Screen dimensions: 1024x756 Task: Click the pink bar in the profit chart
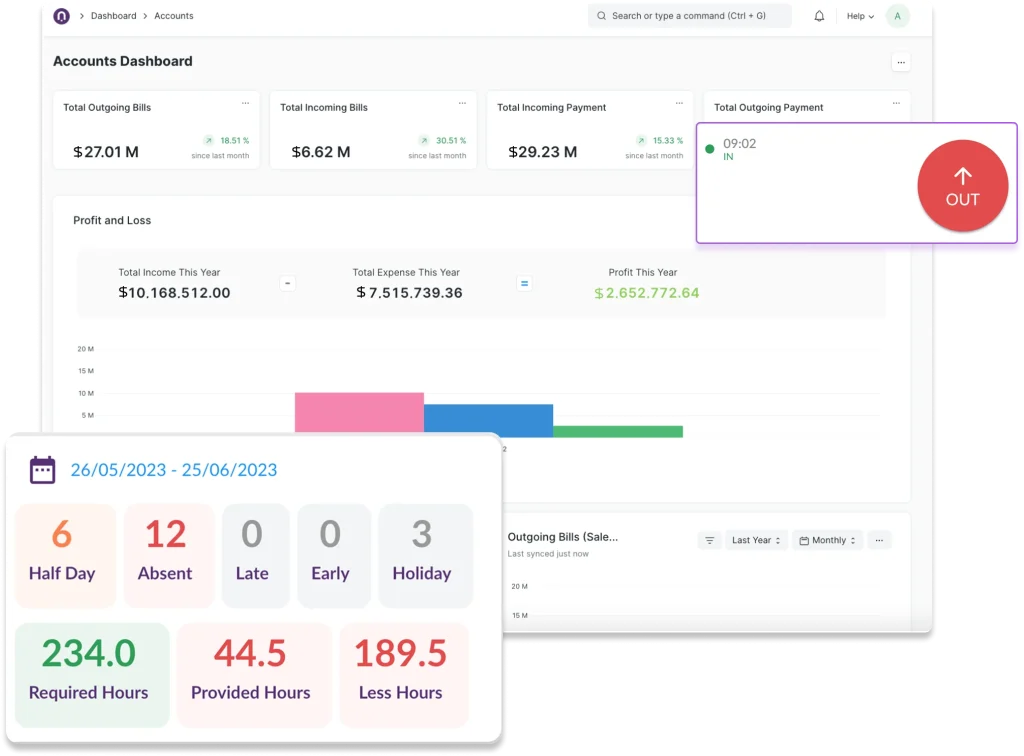click(x=359, y=412)
